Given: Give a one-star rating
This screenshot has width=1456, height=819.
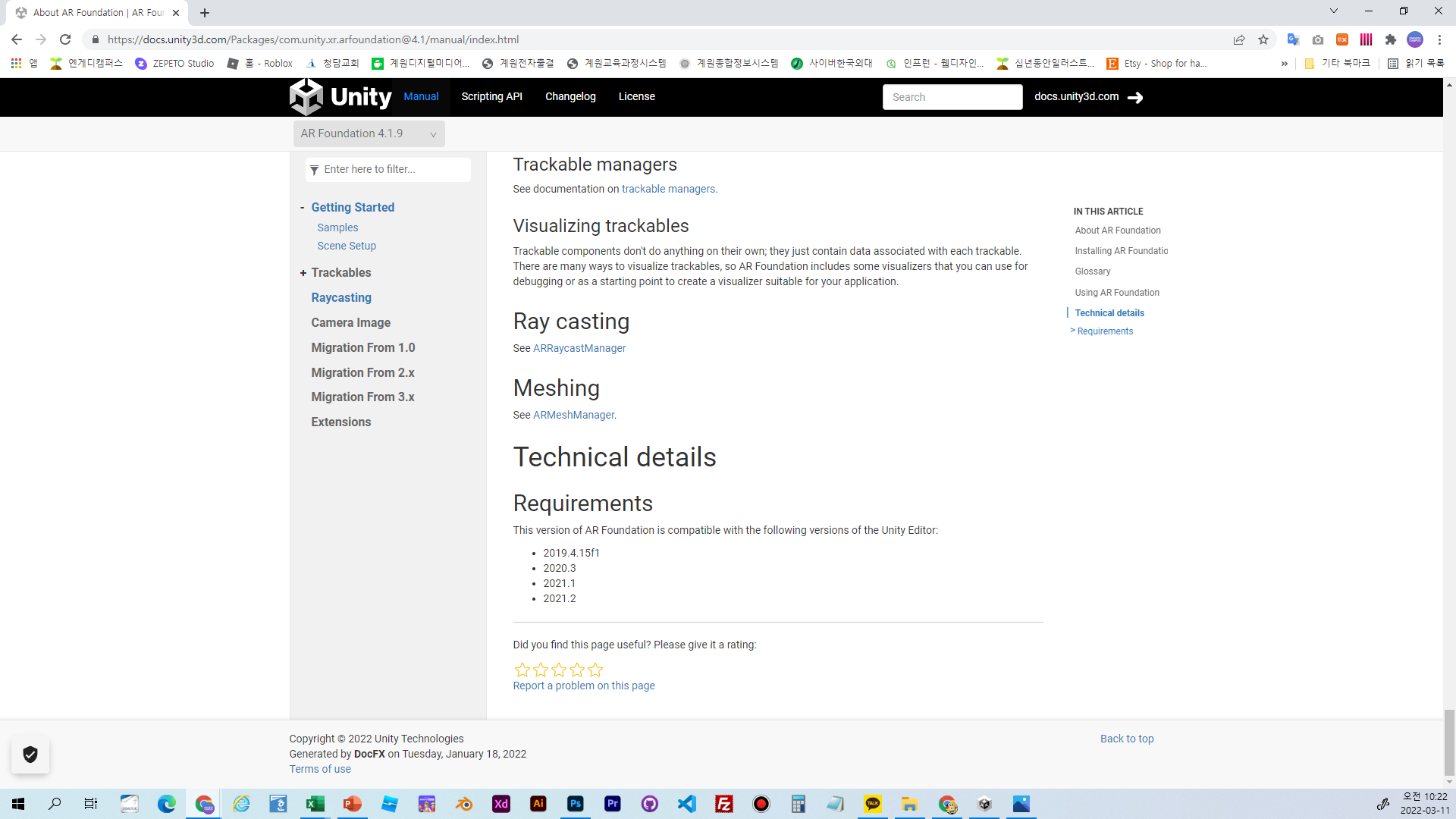Looking at the screenshot, I should pyautogui.click(x=522, y=670).
